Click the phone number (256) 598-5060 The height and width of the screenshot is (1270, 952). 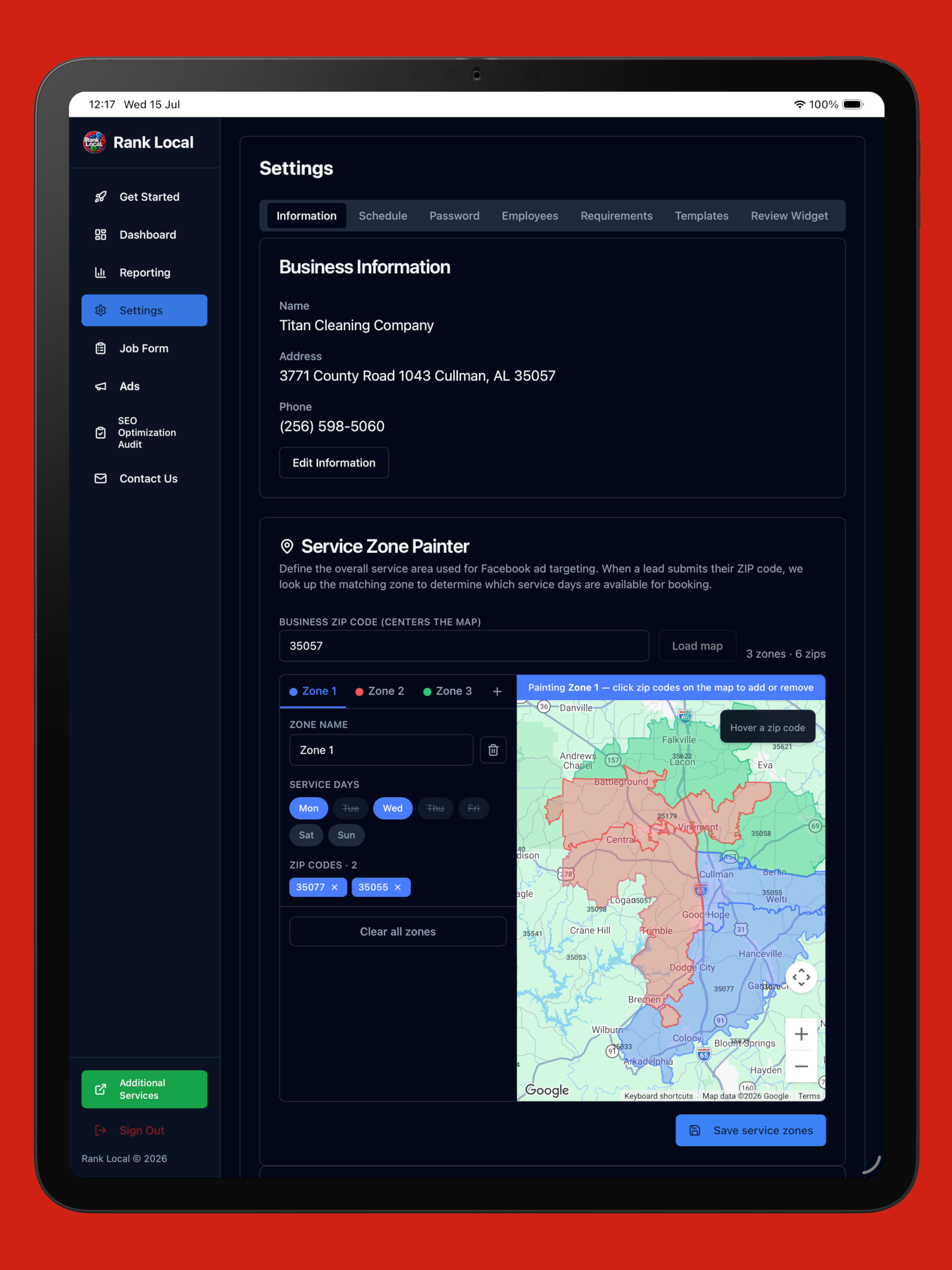coord(332,427)
